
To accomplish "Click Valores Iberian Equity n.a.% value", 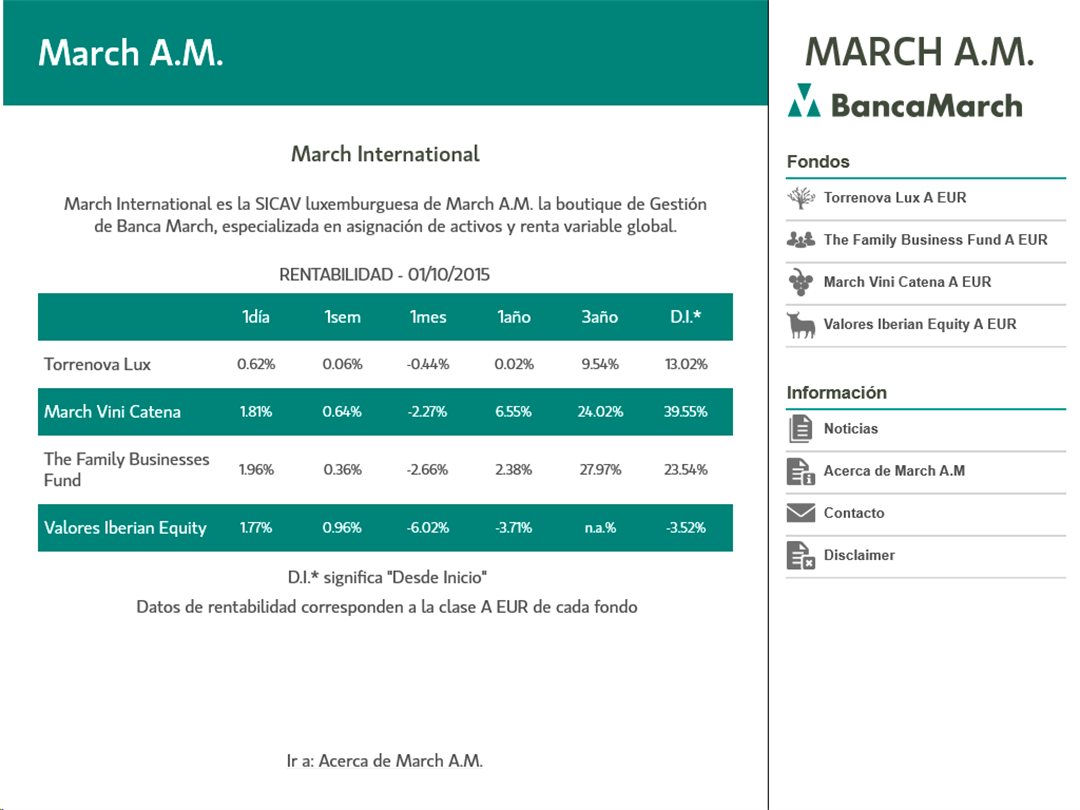I will click(600, 528).
